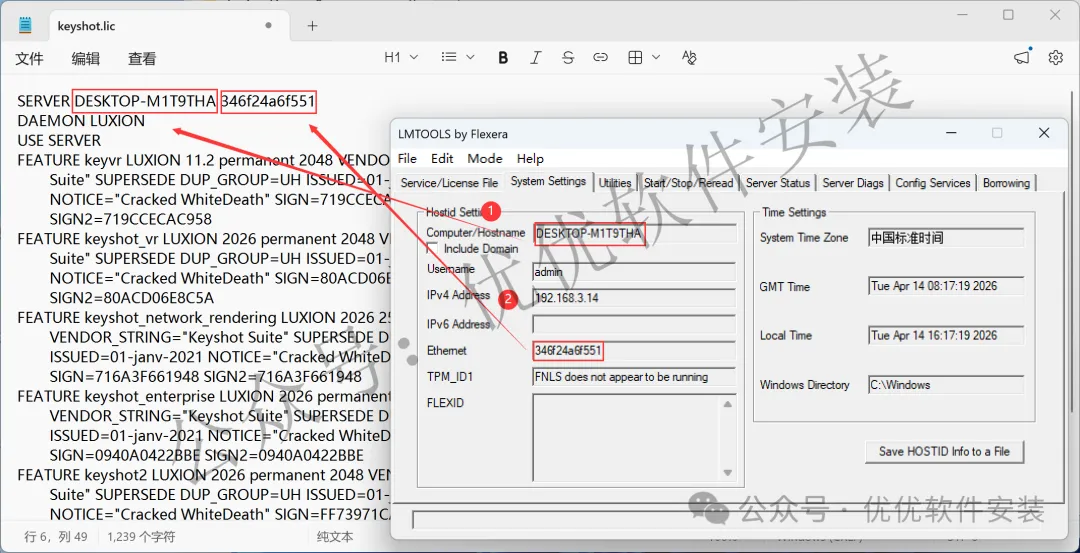Clear formatting with the Aa icon
Viewport: 1080px width, 553px height.
(689, 58)
